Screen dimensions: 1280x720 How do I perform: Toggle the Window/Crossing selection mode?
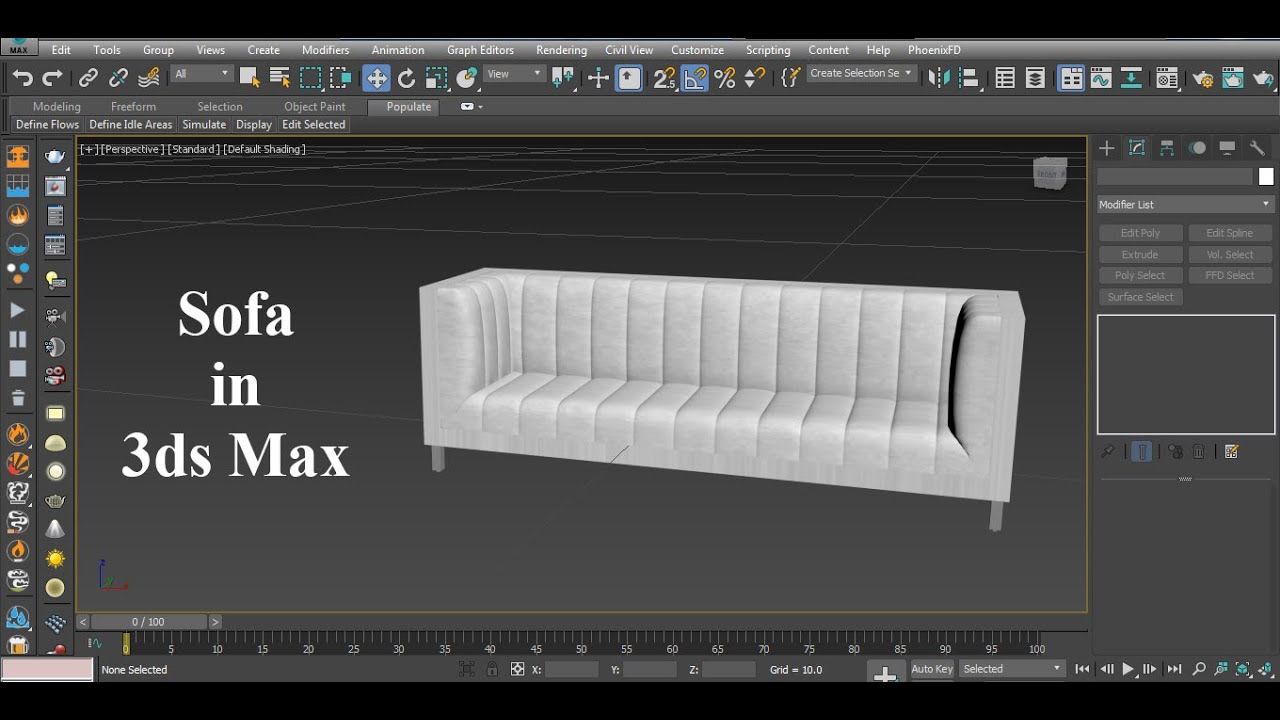[x=341, y=78]
